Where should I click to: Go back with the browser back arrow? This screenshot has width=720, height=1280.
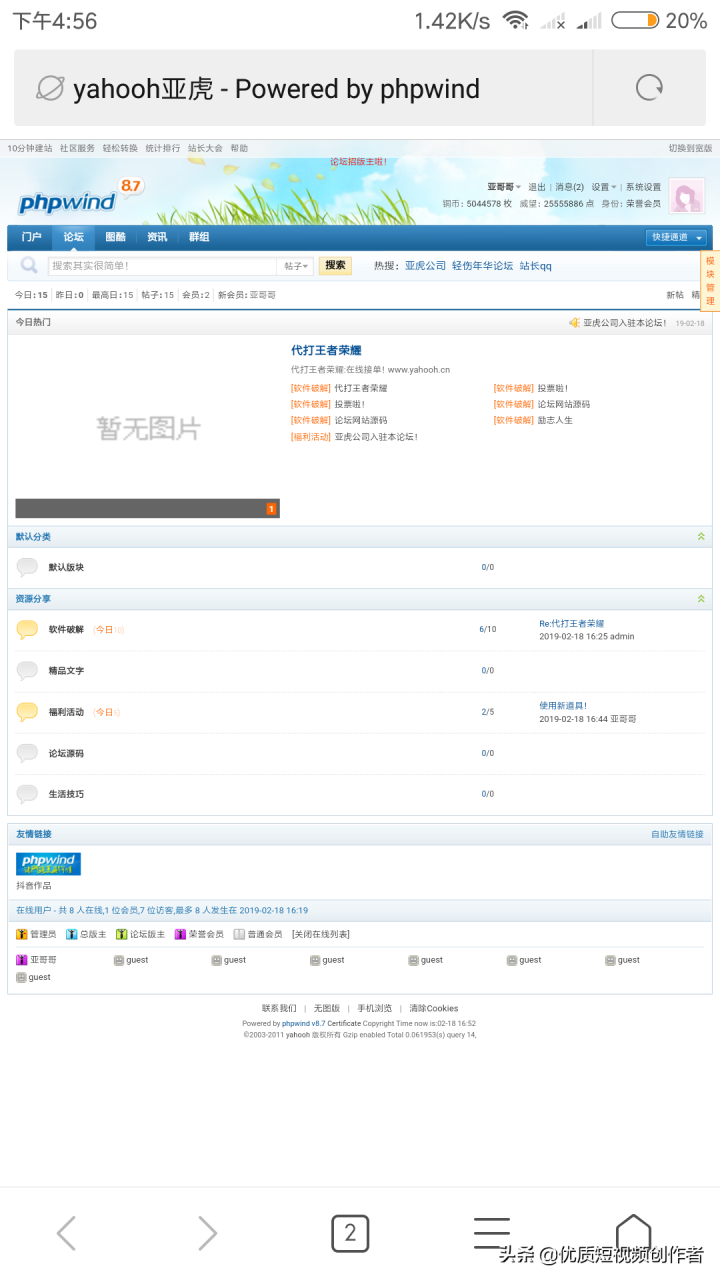(x=66, y=1233)
